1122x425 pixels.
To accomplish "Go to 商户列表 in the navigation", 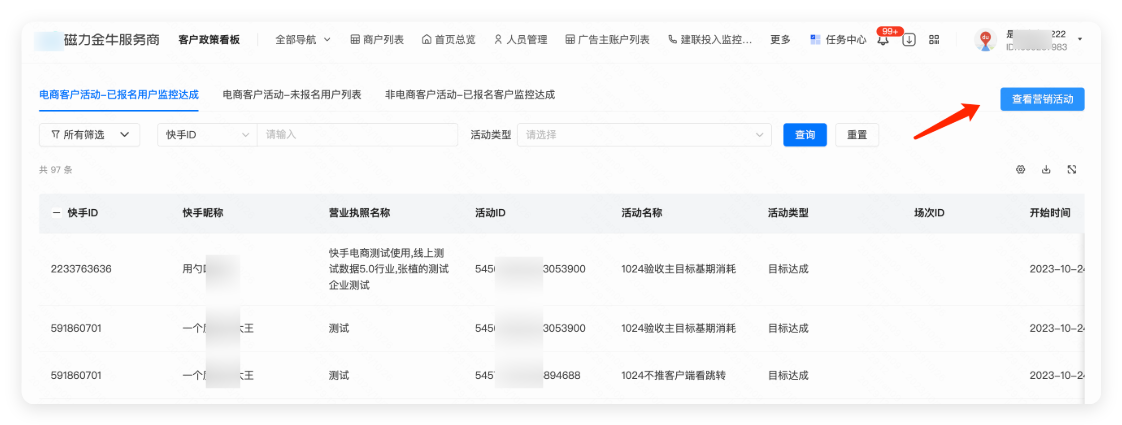I will pos(377,40).
